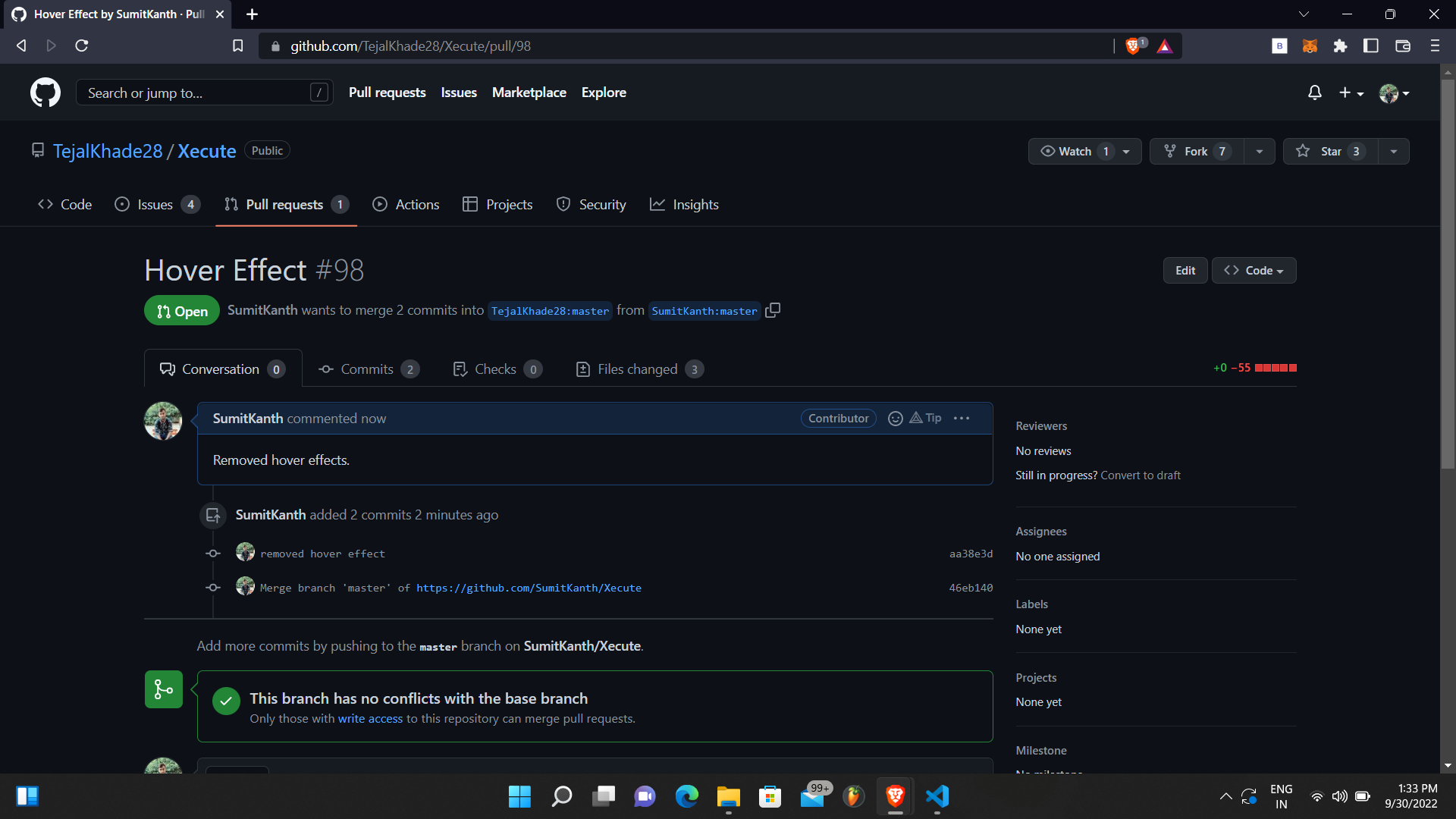Open your profile avatar menu
Screen dimensions: 1456x819
1394,92
